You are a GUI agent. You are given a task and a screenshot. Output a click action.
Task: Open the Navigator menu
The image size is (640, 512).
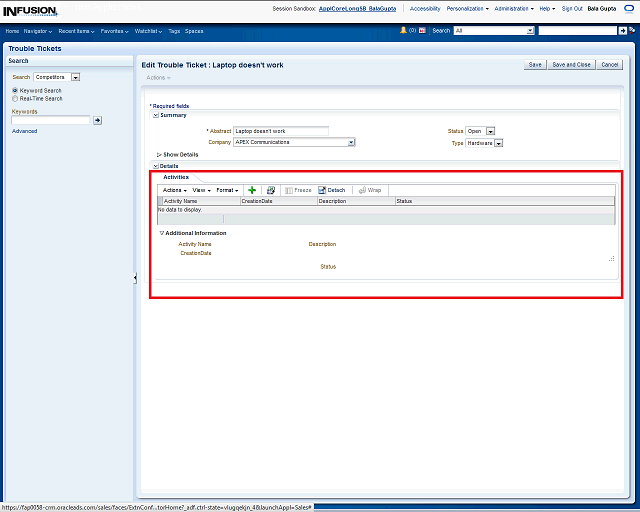click(38, 31)
